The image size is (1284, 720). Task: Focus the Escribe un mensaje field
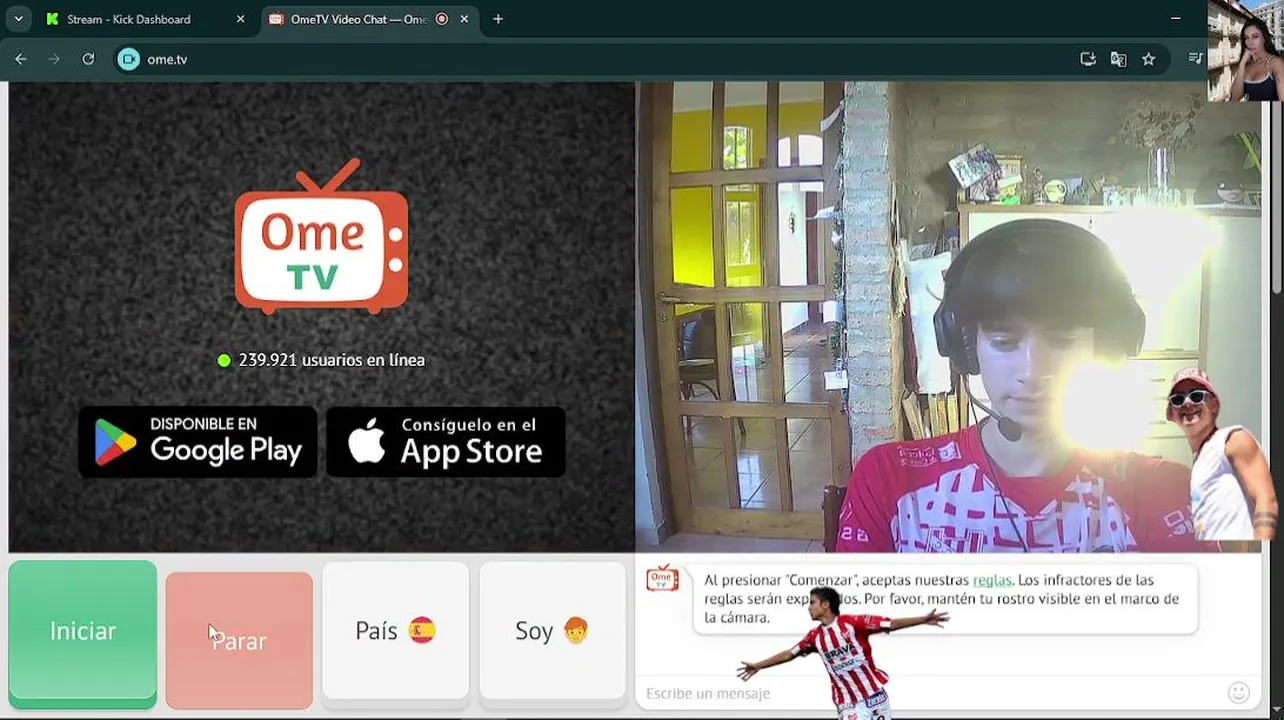coord(930,693)
